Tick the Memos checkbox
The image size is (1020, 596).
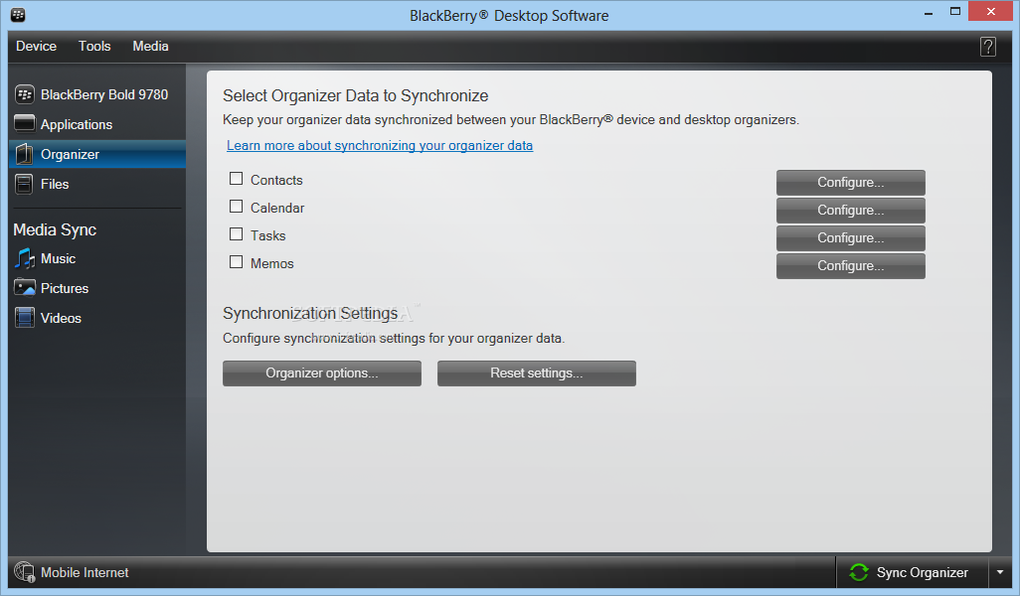pos(236,262)
